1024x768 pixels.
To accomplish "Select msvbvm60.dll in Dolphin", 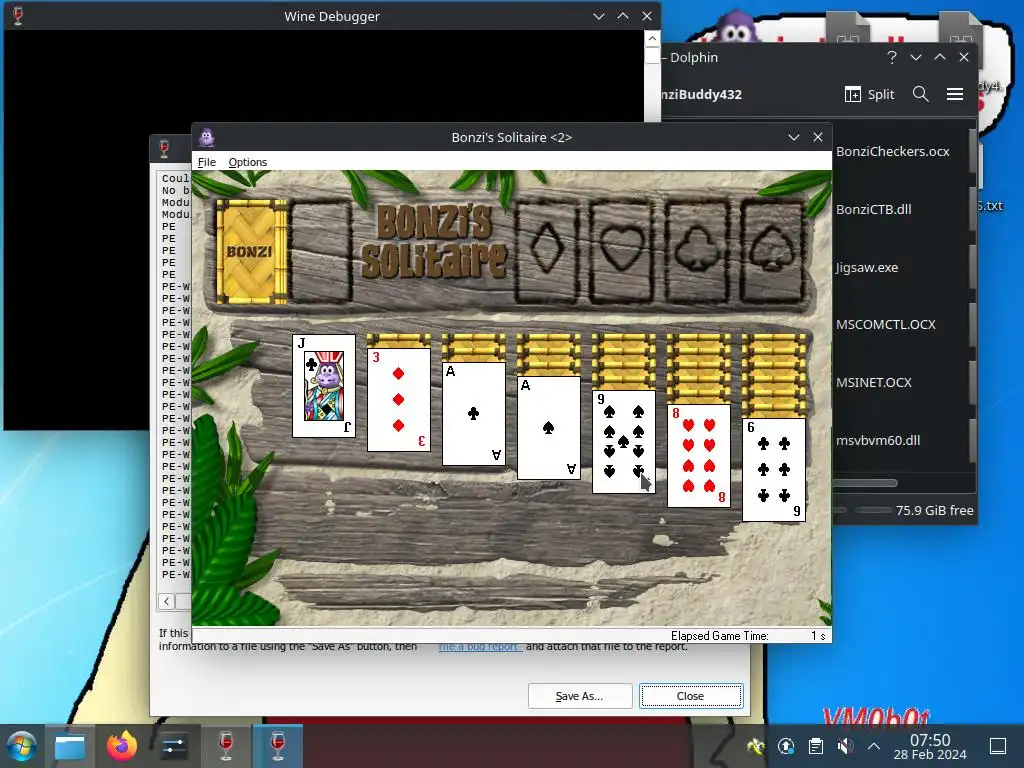I will coord(878,441).
